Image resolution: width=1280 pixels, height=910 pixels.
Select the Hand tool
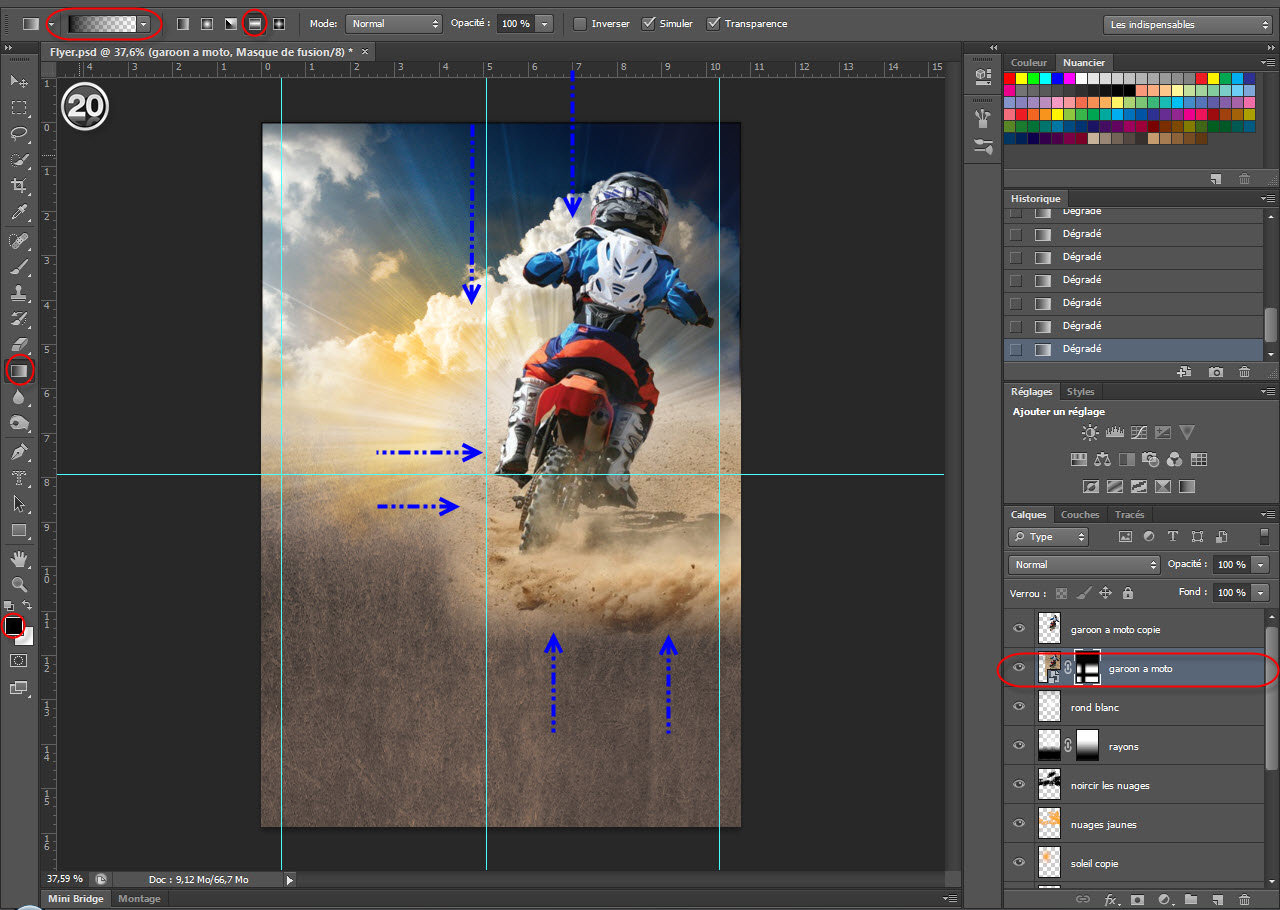tap(19, 558)
